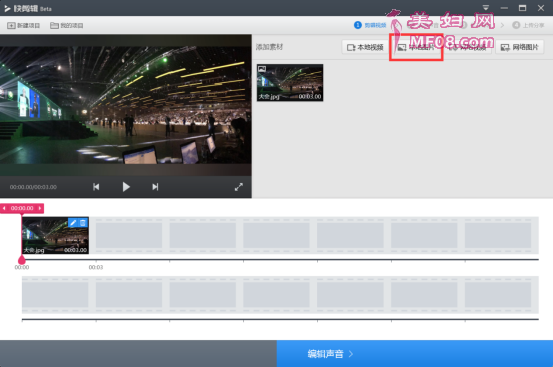Switch to step 1 剪辑视频 tab
This screenshot has height=367, width=553.
pyautogui.click(x=370, y=25)
